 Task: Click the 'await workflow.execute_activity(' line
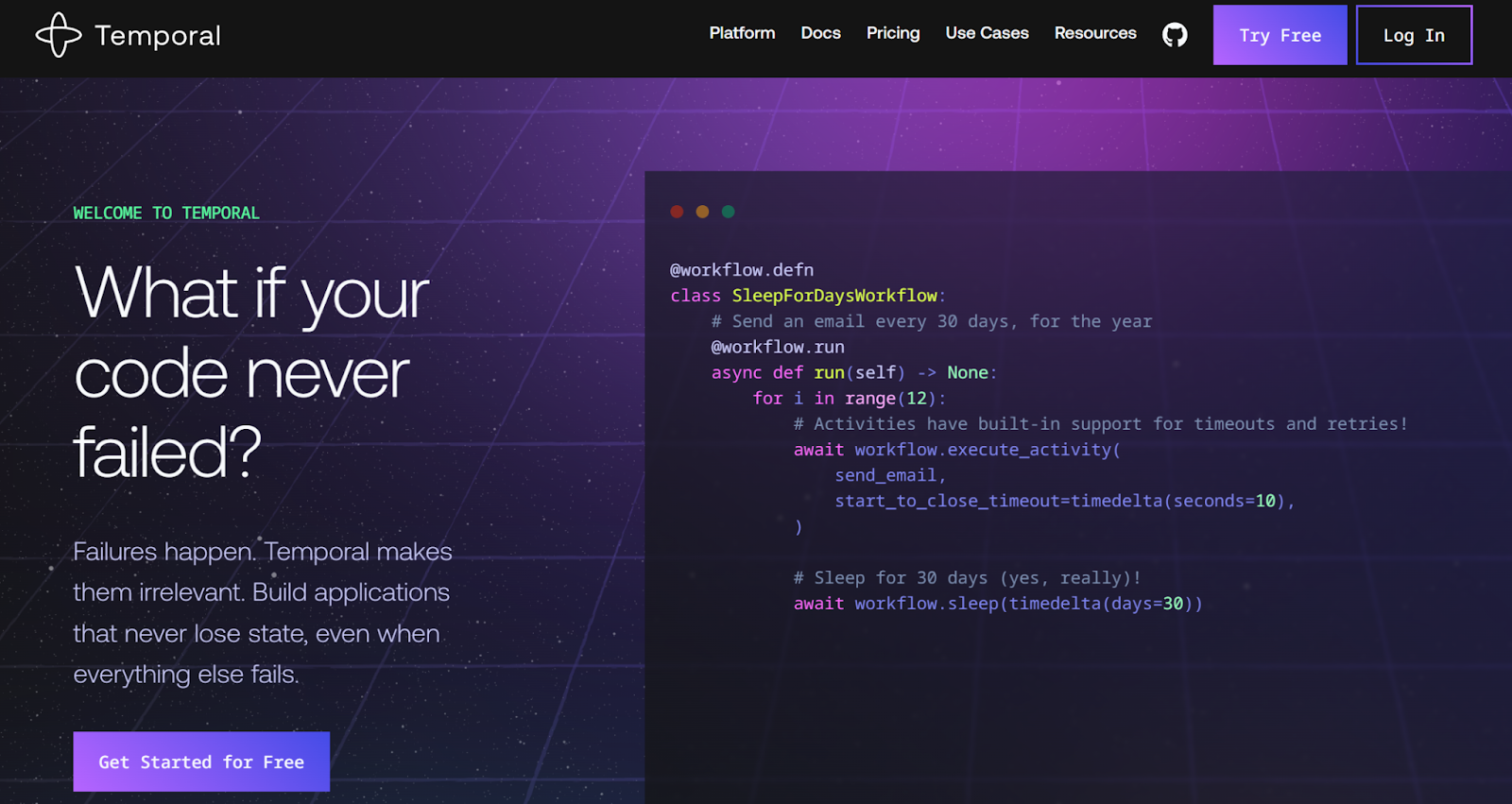(957, 450)
